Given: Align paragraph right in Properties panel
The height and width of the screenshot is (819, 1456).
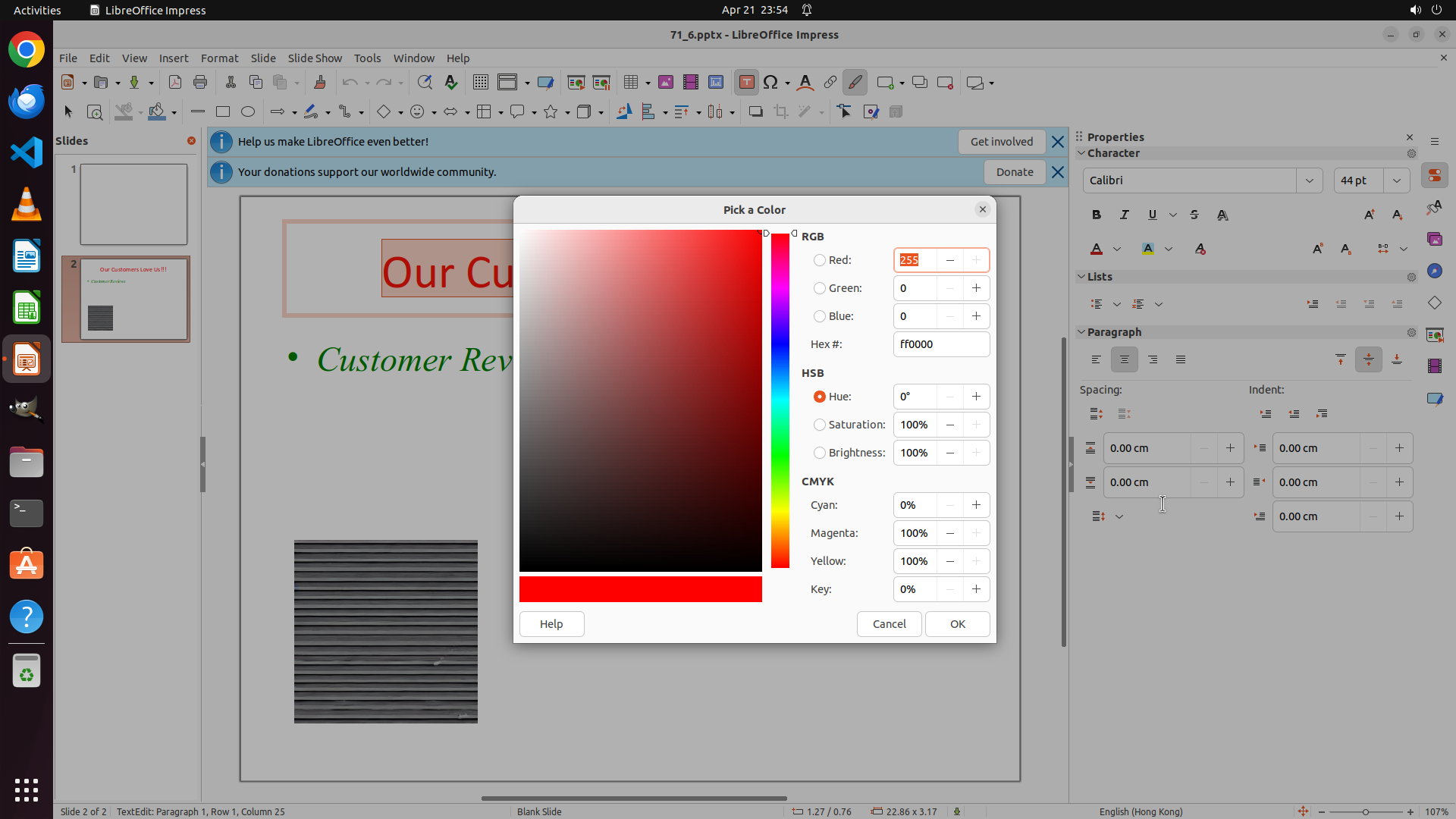Looking at the screenshot, I should [1152, 359].
